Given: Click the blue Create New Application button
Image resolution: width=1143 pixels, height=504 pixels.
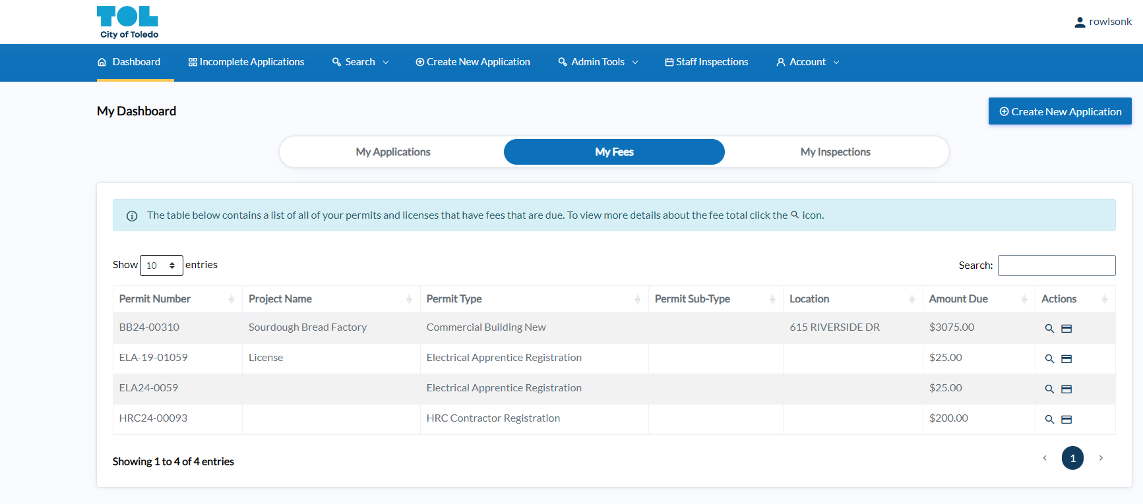Looking at the screenshot, I should point(1060,112).
